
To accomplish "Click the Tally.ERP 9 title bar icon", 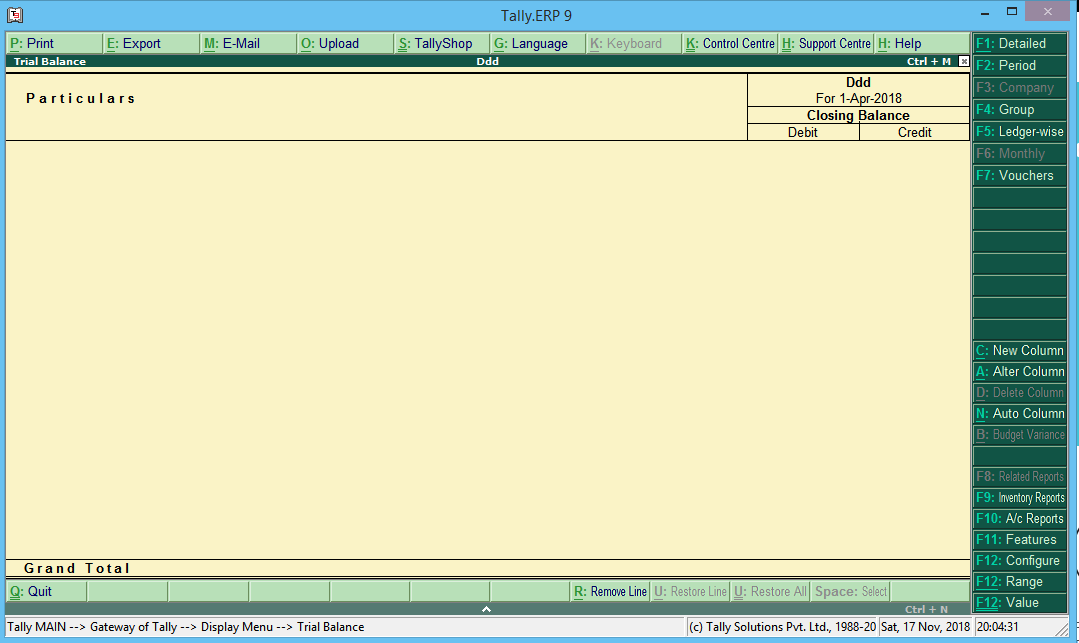I will coord(14,15).
